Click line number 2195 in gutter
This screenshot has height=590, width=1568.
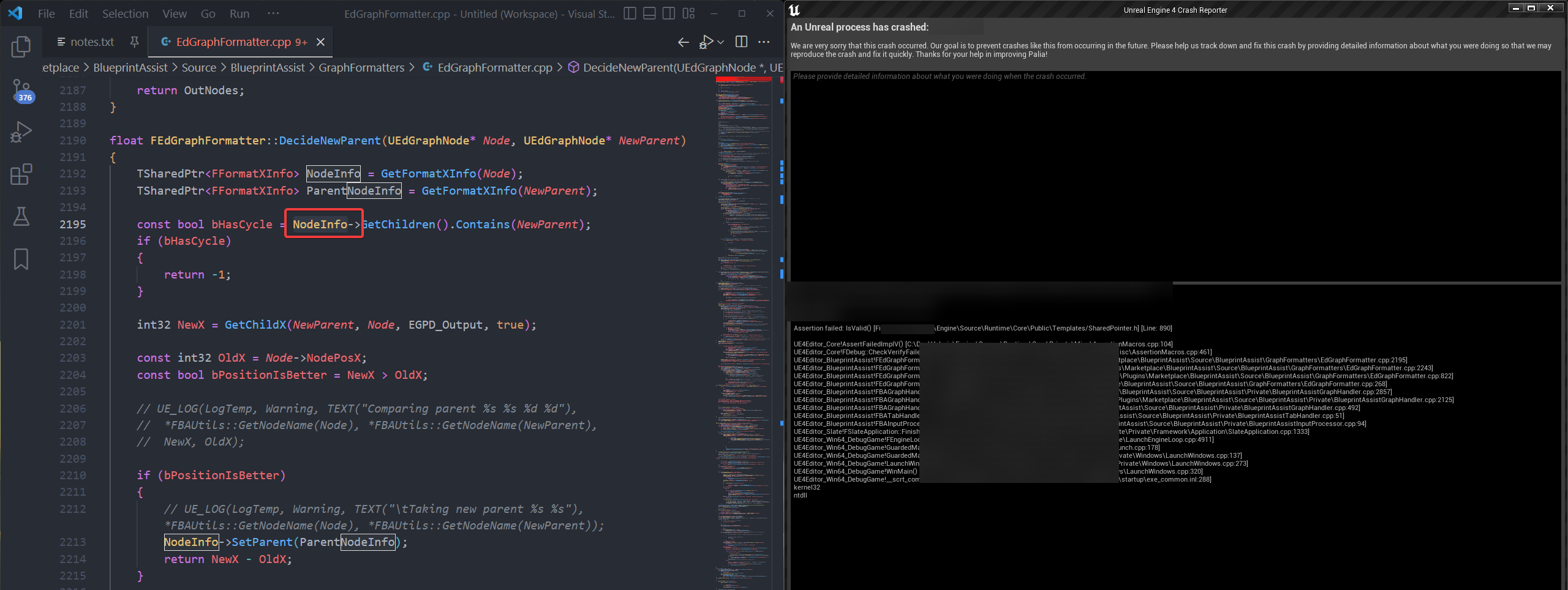tap(72, 224)
